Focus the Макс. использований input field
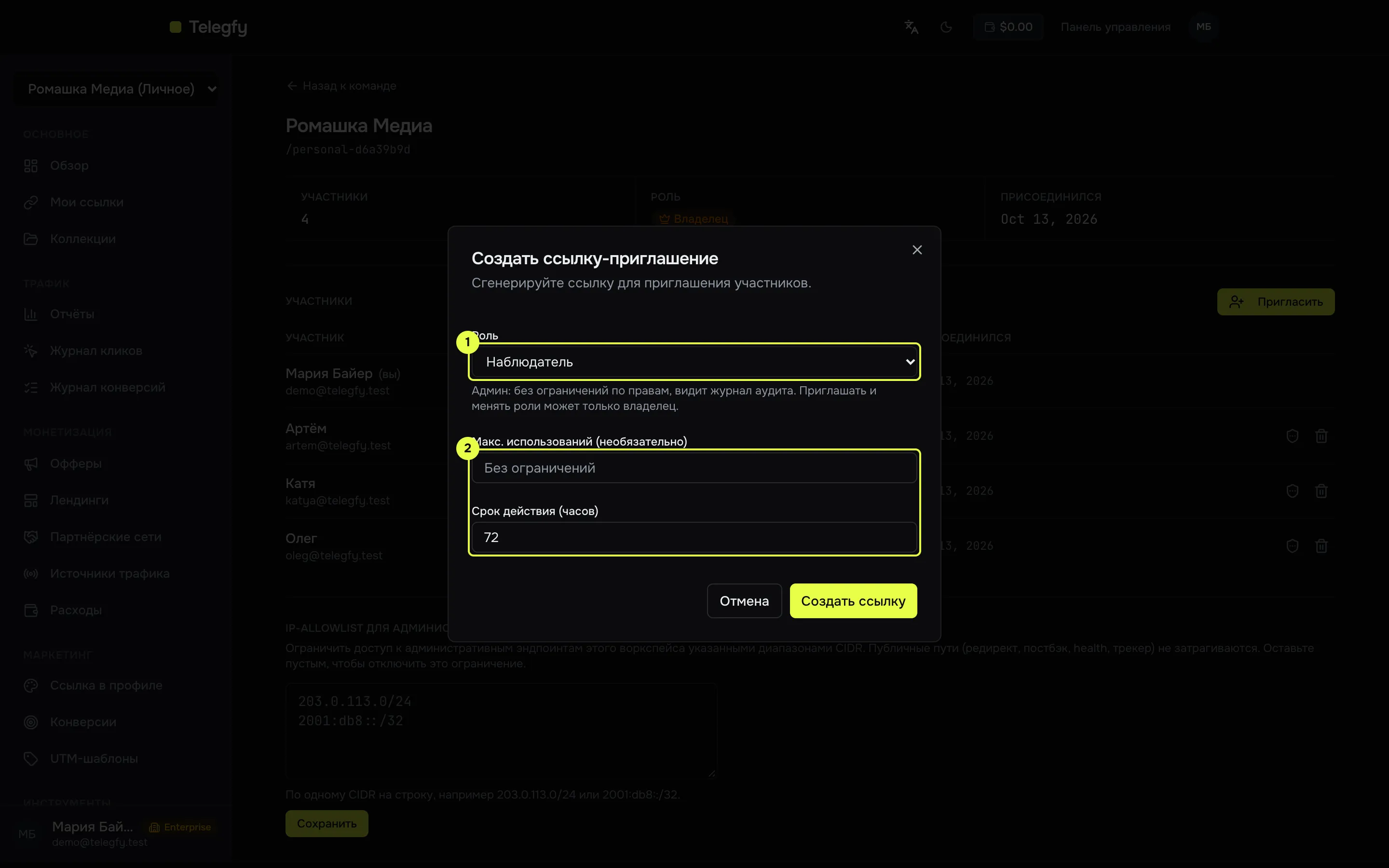The height and width of the screenshot is (868, 1389). [694, 468]
